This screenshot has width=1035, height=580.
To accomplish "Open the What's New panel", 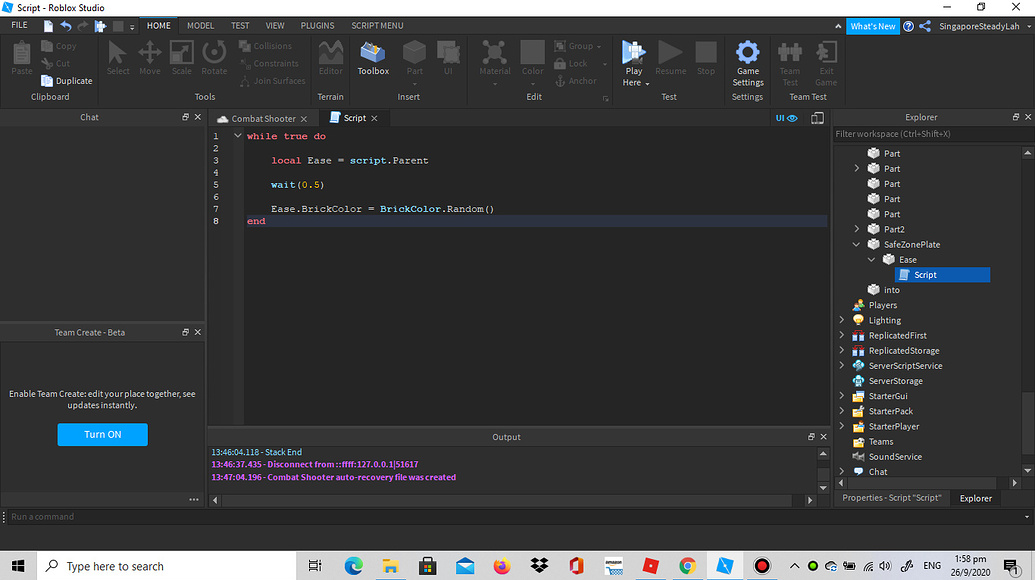I will [872, 26].
